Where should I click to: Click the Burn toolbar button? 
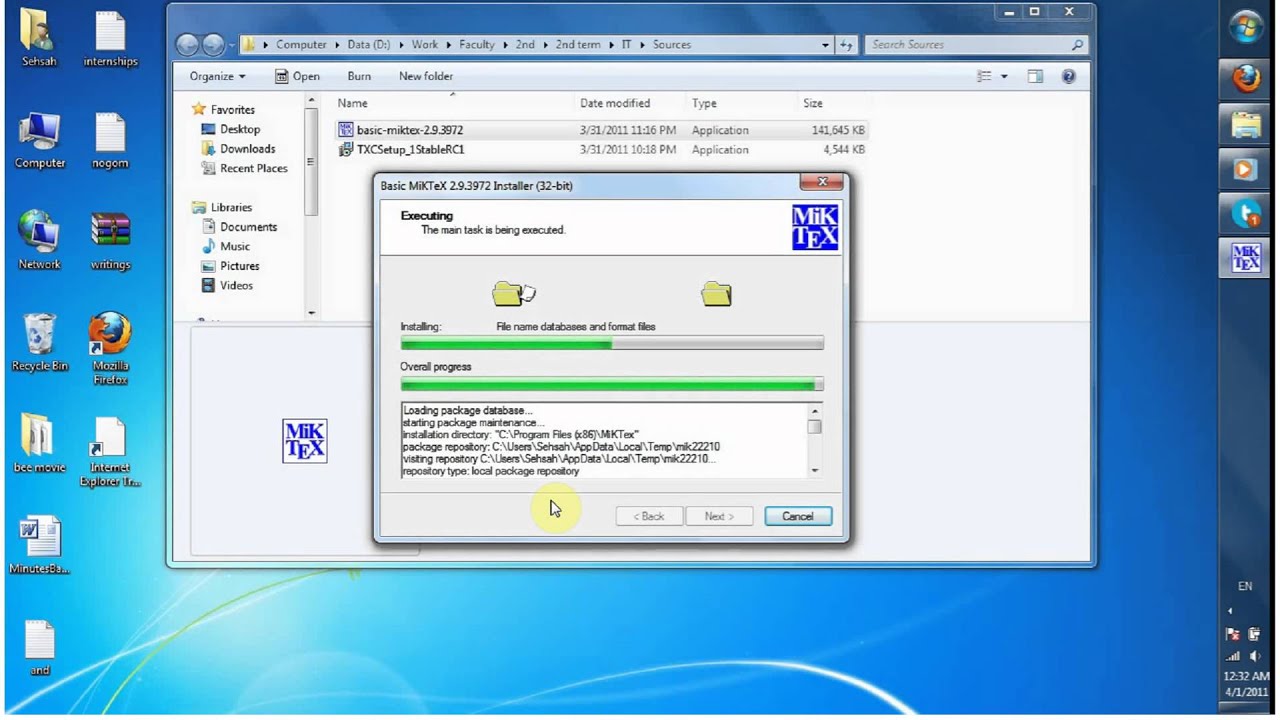[x=359, y=76]
